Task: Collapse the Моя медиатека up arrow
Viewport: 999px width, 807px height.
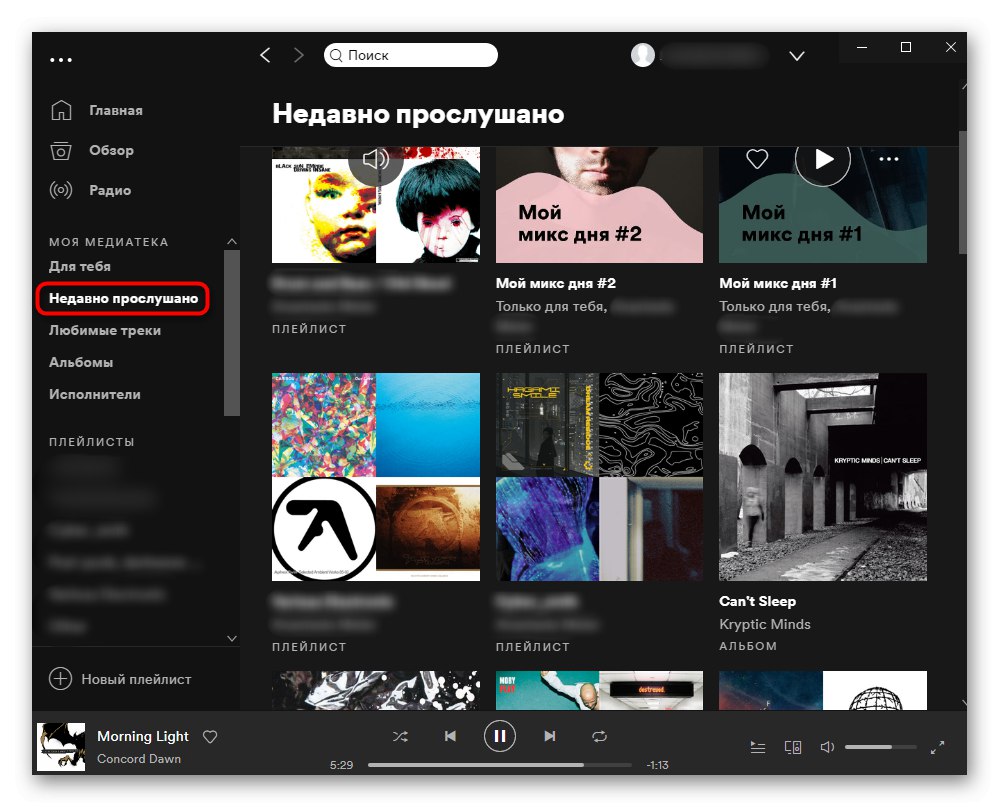Action: pos(232,241)
